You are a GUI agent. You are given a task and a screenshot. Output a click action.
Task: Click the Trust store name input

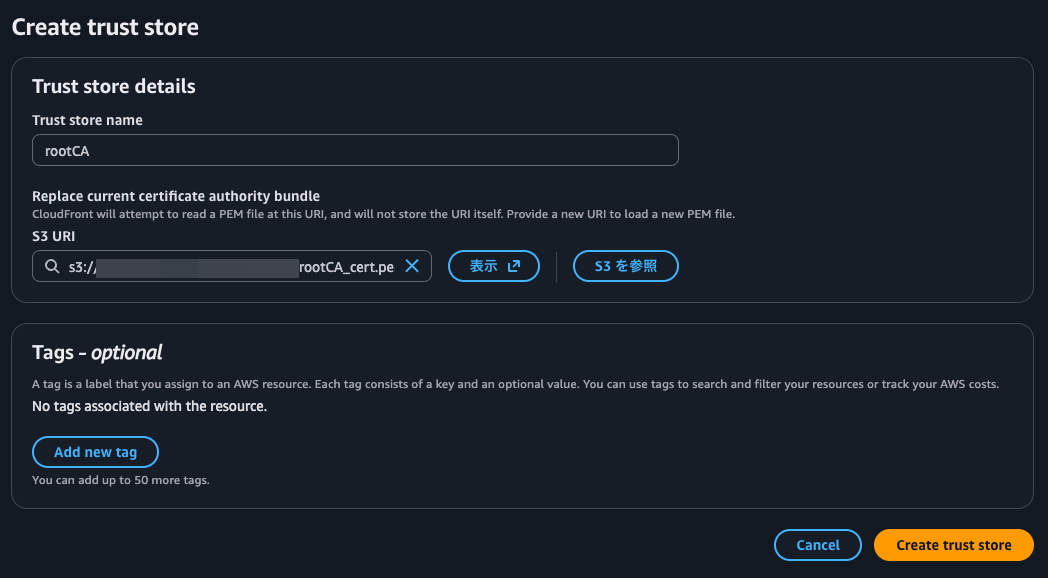click(x=355, y=149)
